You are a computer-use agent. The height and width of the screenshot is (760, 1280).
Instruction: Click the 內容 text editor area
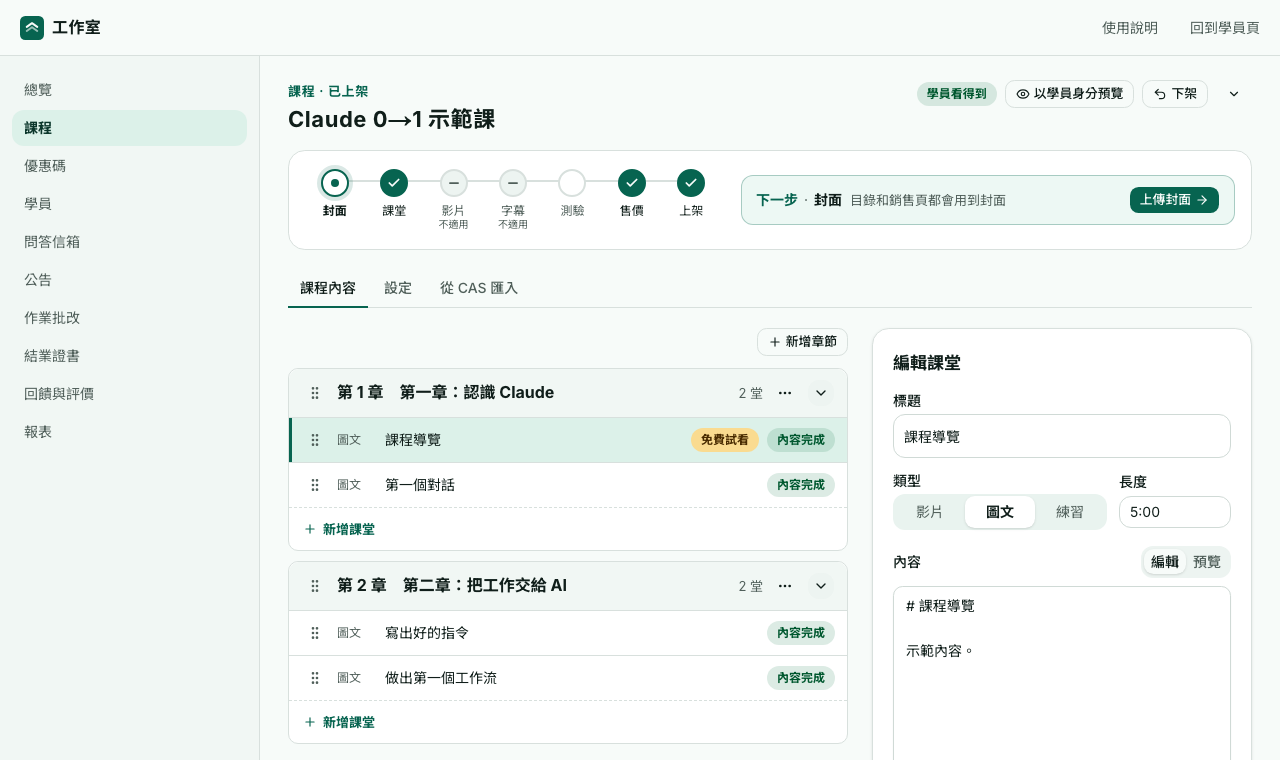coord(1062,673)
